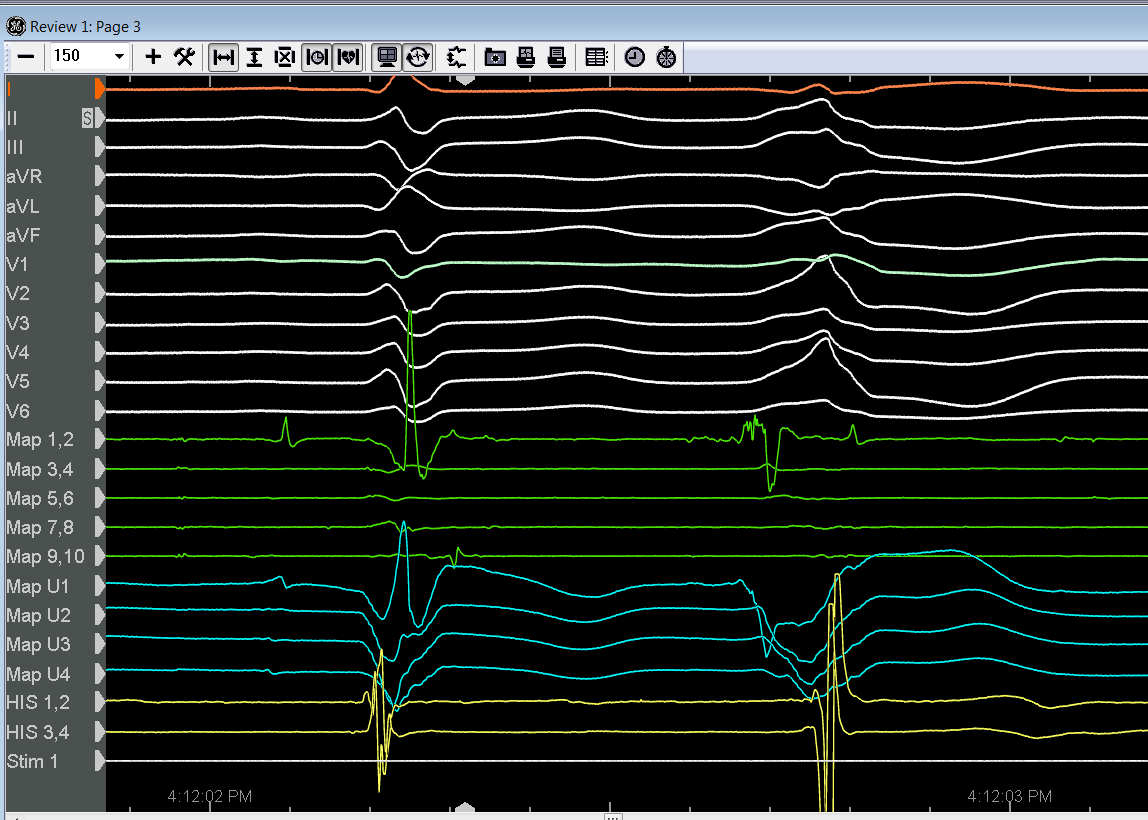This screenshot has height=820, width=1148.
Task: Select the V6 channel label
Action: [x=18, y=411]
